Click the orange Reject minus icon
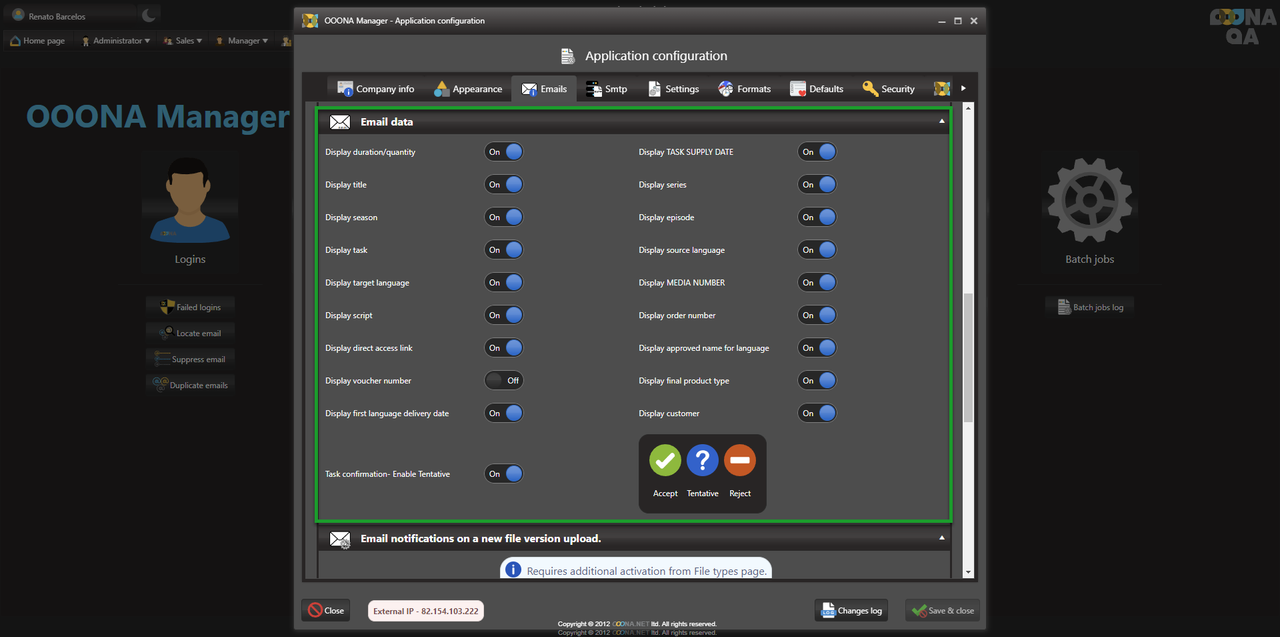 (740, 461)
